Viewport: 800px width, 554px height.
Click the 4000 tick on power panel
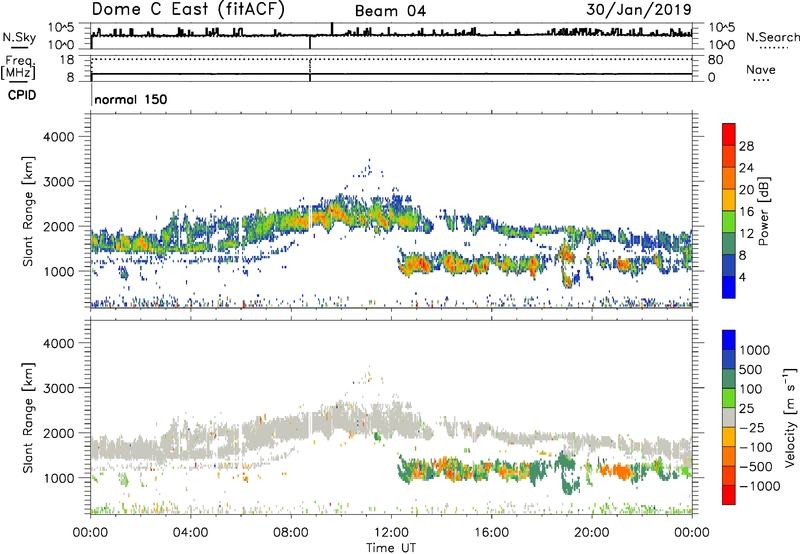(59, 137)
